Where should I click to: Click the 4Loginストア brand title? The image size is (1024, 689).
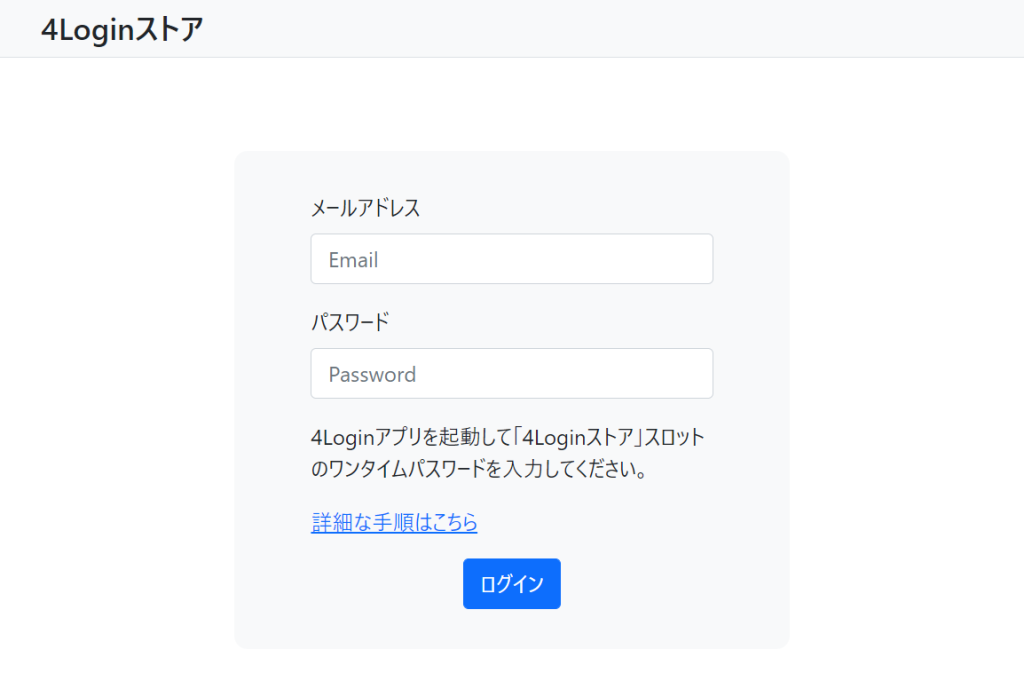coord(122,29)
